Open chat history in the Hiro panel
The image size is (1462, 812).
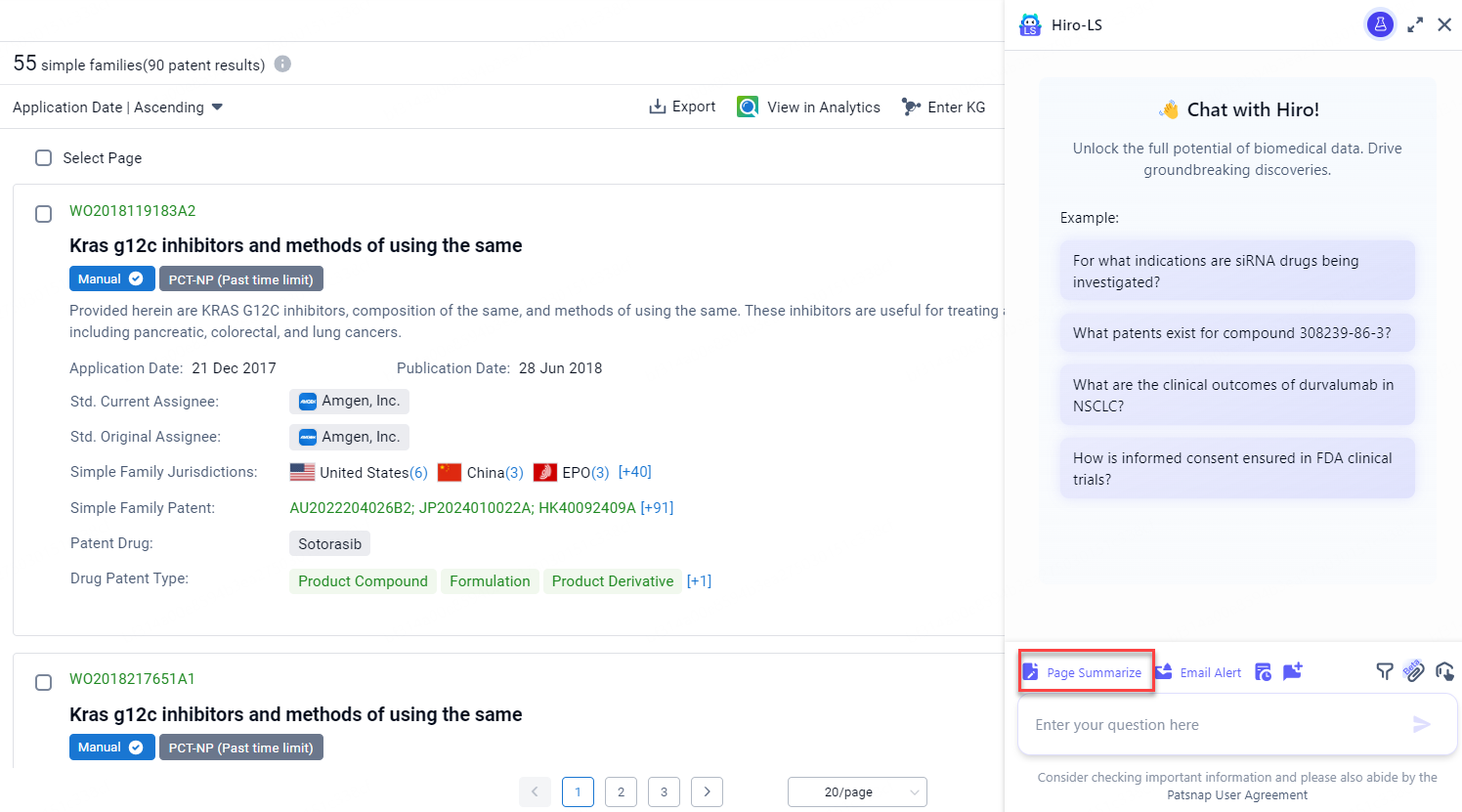pyautogui.click(x=1263, y=671)
